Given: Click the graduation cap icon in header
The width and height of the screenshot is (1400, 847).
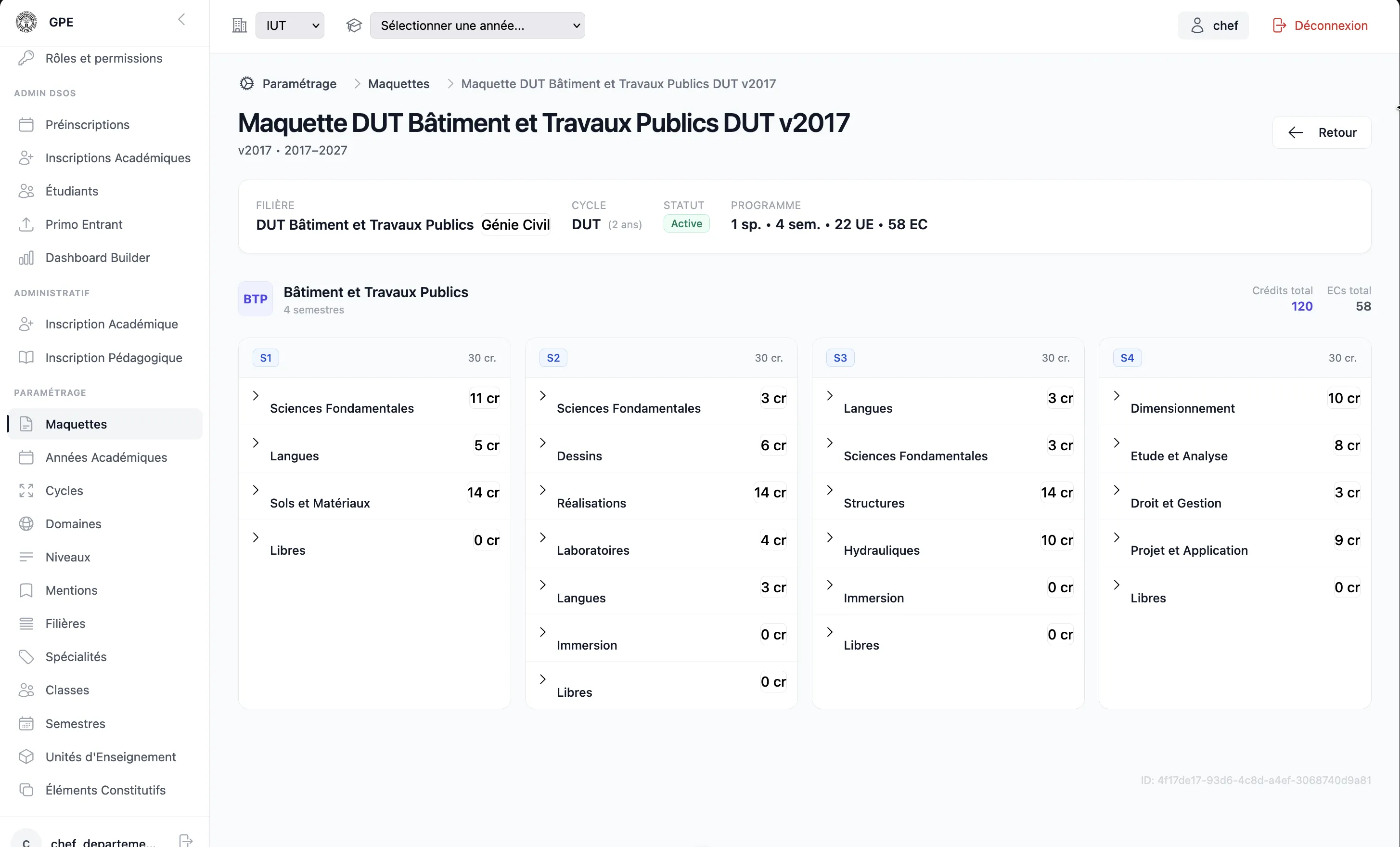Looking at the screenshot, I should click(x=354, y=26).
